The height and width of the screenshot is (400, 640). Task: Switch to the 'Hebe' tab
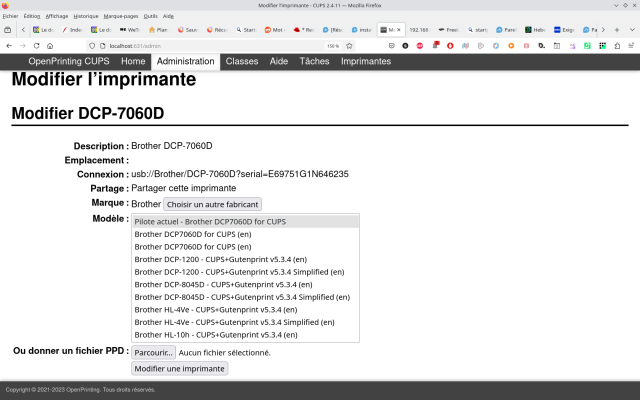(536, 30)
